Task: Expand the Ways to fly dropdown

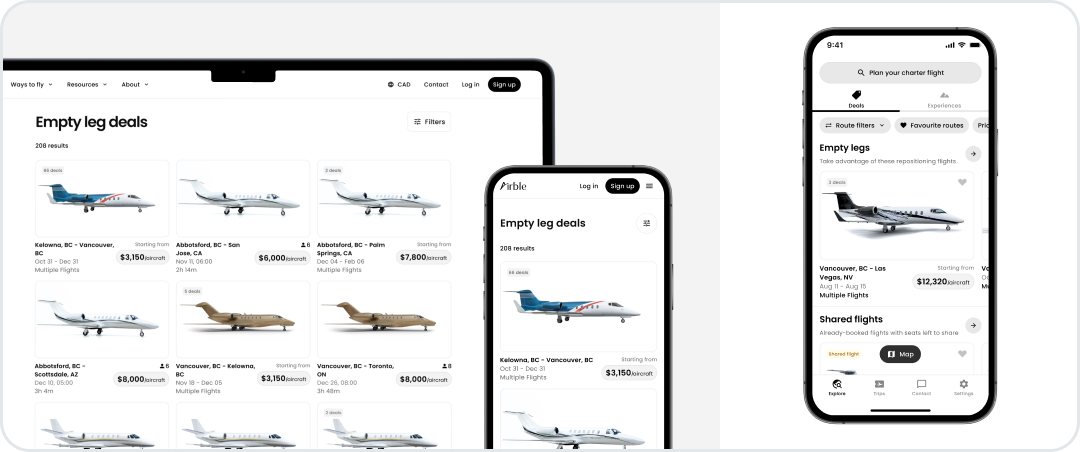Action: (32, 85)
